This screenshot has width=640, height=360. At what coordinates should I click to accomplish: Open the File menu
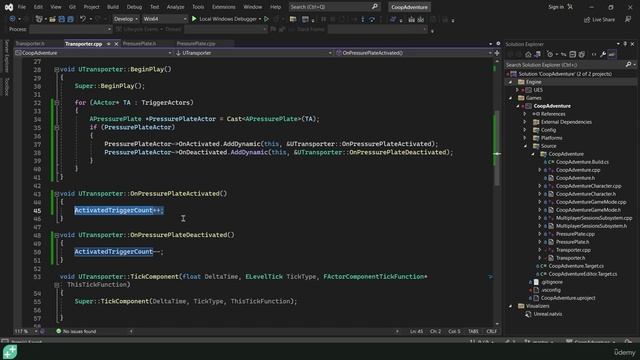coord(22,7)
